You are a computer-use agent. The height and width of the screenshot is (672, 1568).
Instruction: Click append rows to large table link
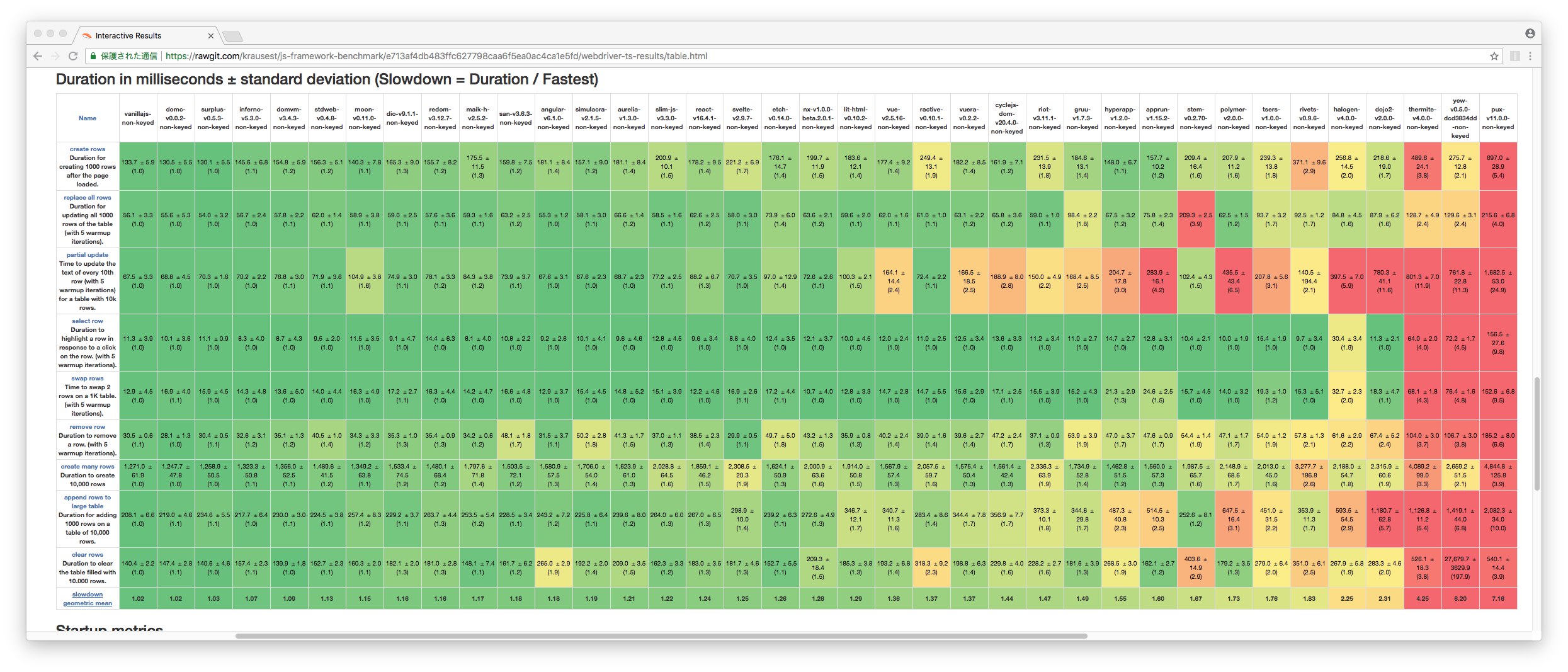tap(88, 501)
